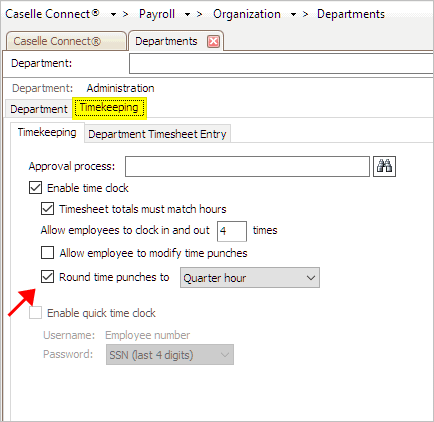Check Allow employee to modify time punches

47,252
